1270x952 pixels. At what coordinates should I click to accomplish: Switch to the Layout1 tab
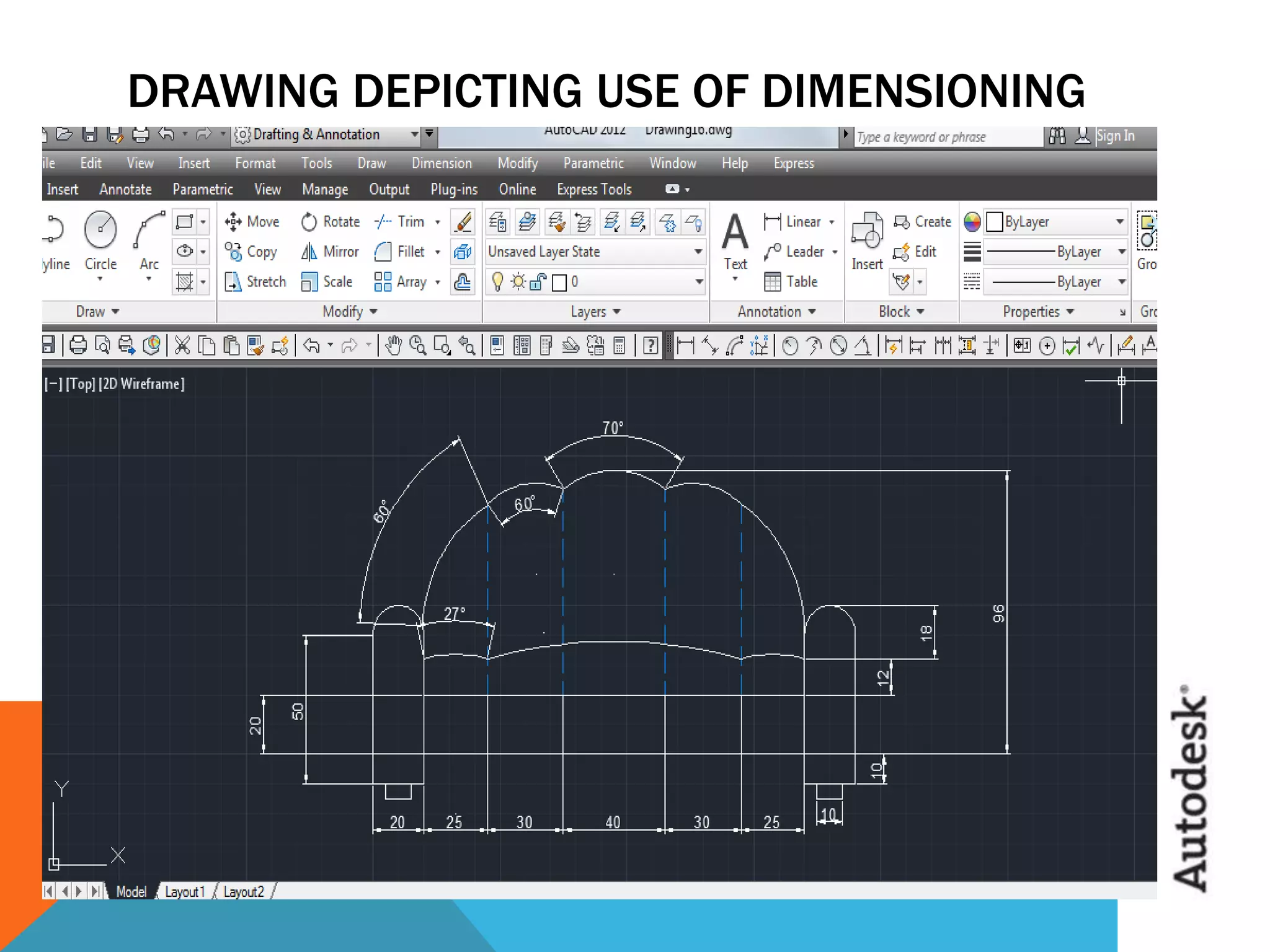tap(185, 892)
